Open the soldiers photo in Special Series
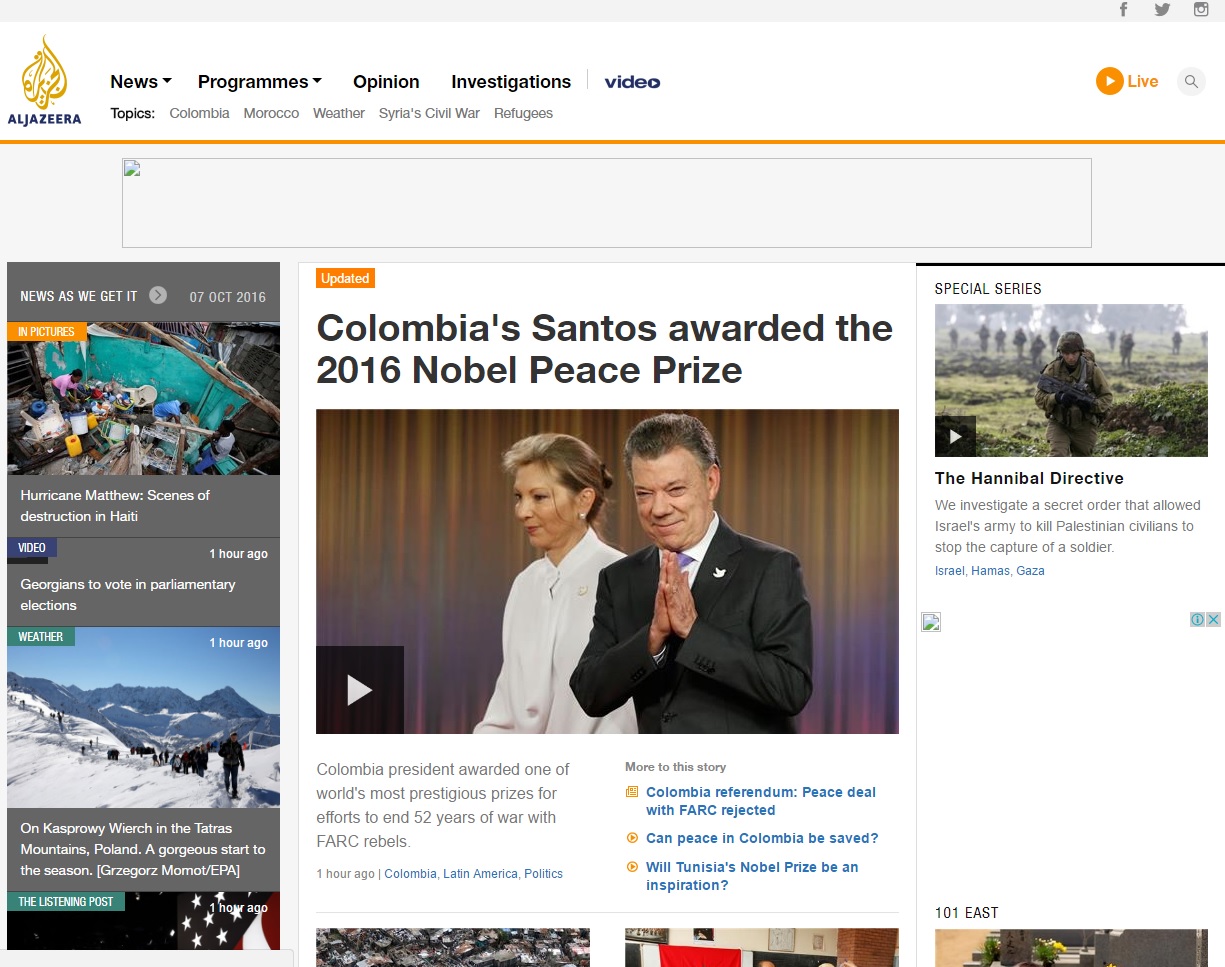This screenshot has width=1225, height=967. point(1071,380)
